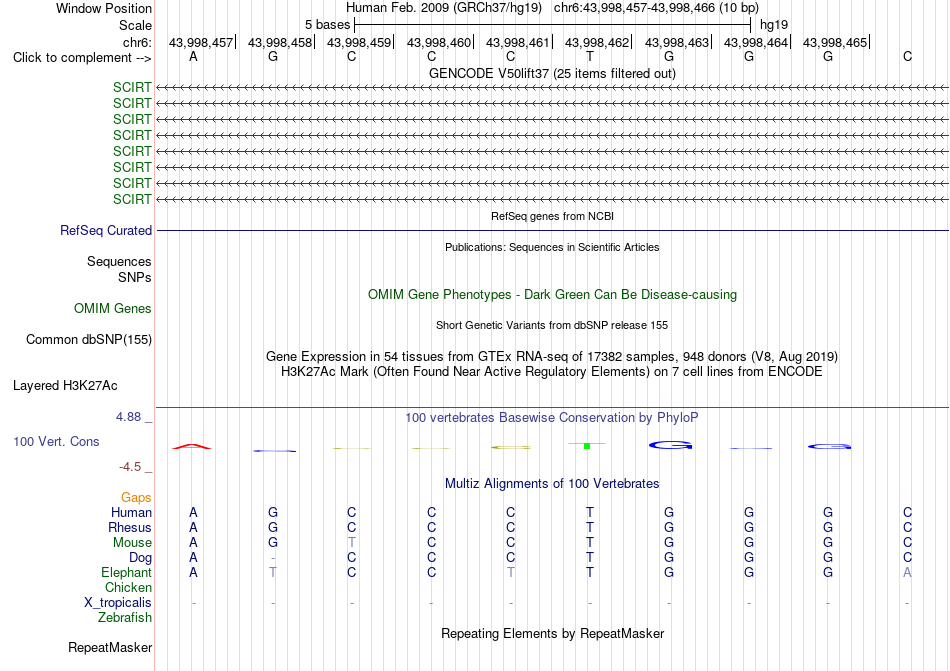Screen dimensions: 950x671
Task: Click the "RefSeq Curated" track label
Action: (106, 231)
